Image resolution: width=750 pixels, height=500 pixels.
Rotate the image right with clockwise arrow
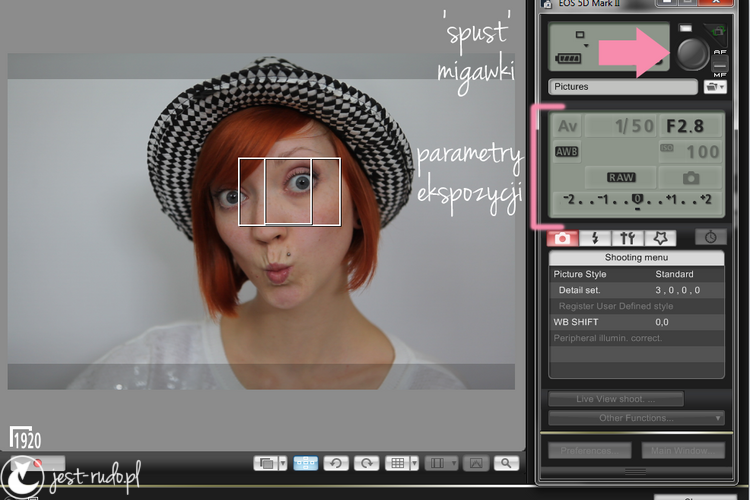pyautogui.click(x=366, y=463)
